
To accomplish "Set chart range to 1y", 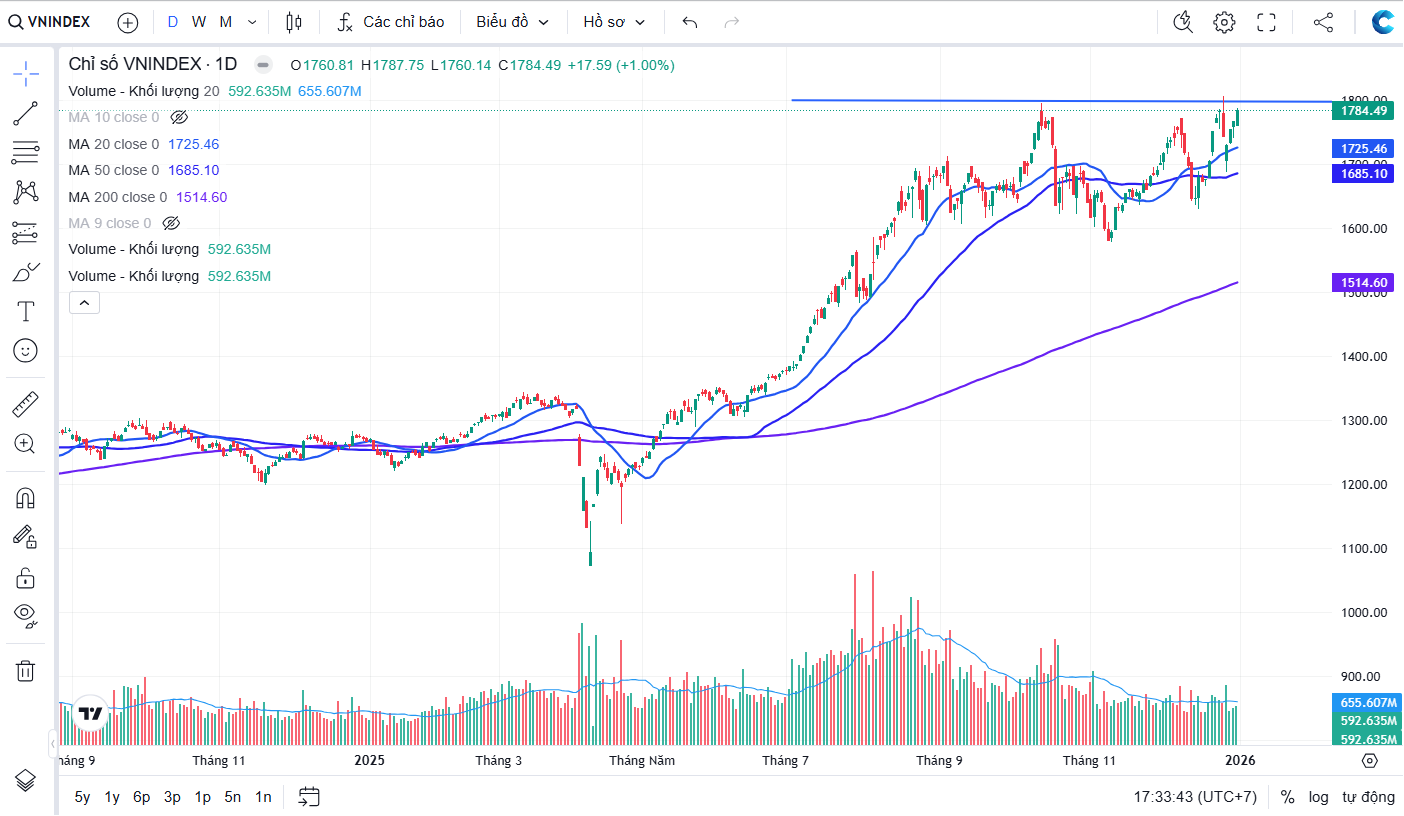I will (112, 797).
